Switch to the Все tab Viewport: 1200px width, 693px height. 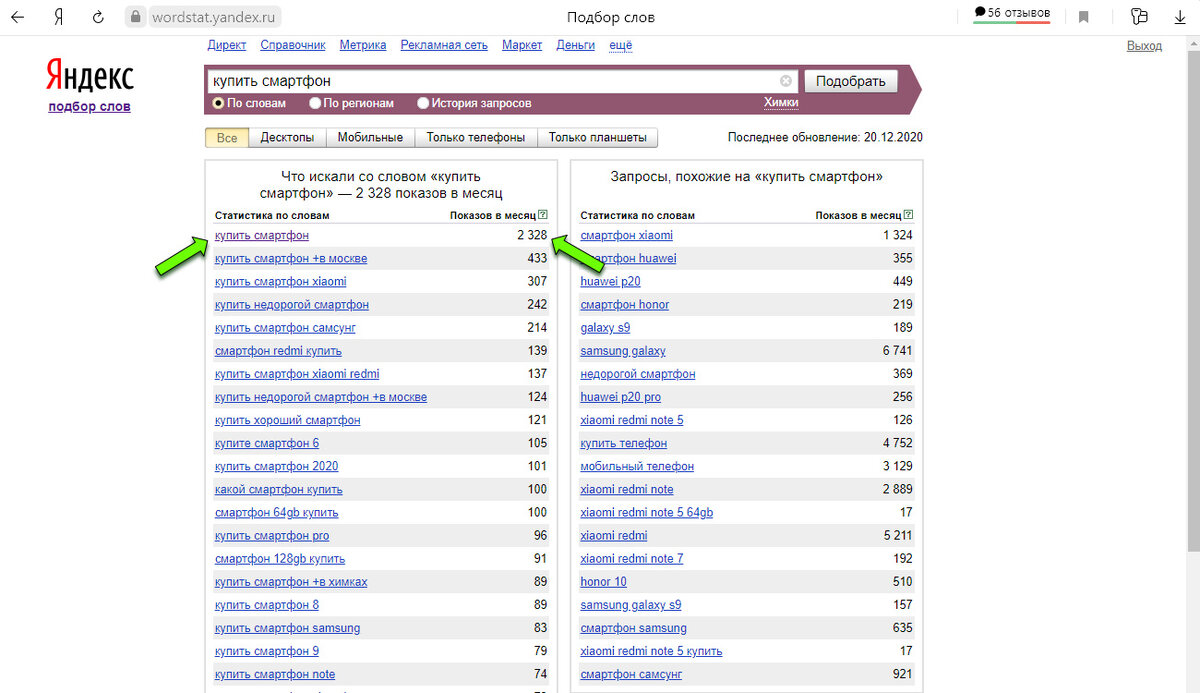coord(227,138)
